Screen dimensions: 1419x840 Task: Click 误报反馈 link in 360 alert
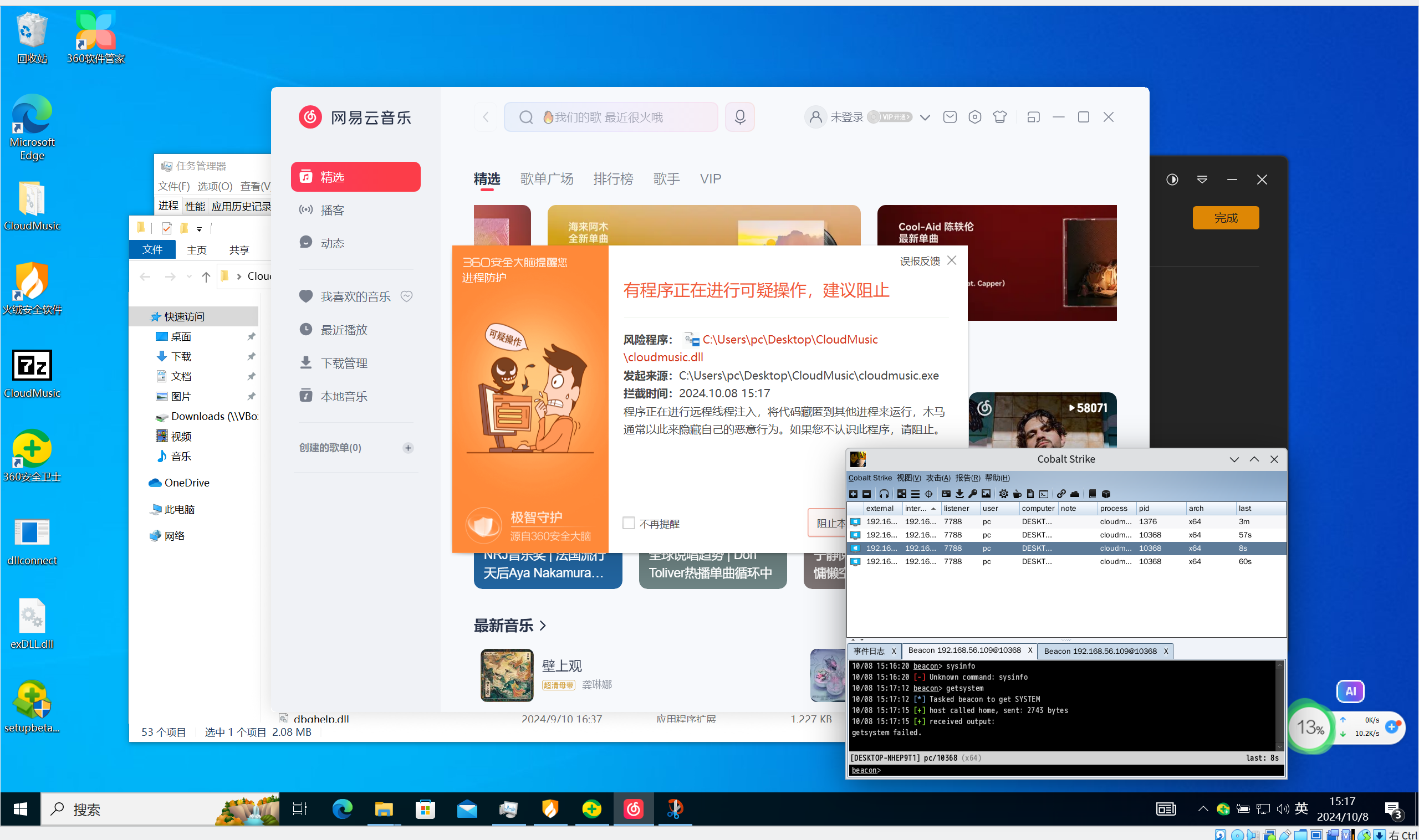click(919, 261)
